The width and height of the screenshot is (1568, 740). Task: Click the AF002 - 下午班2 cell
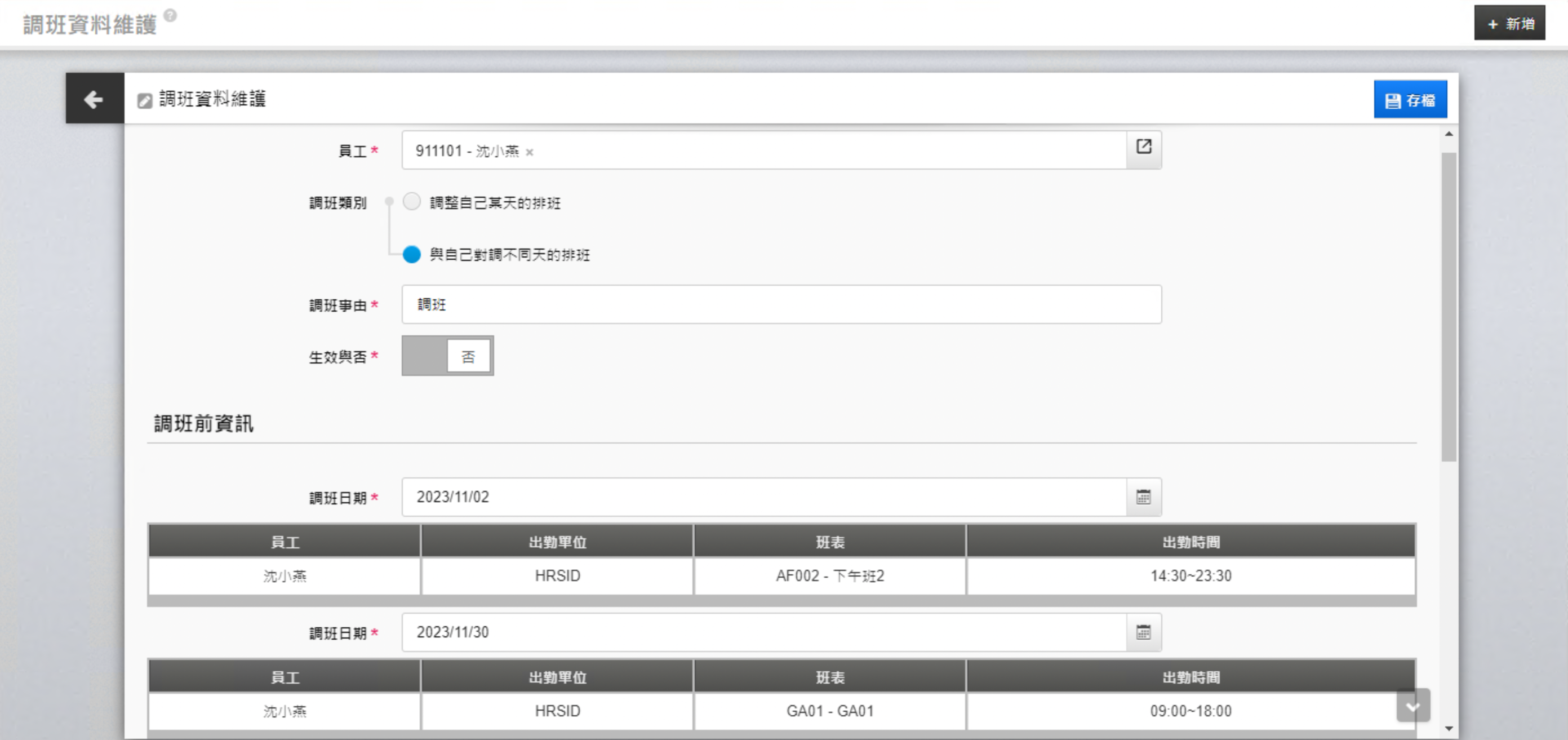pos(830,575)
